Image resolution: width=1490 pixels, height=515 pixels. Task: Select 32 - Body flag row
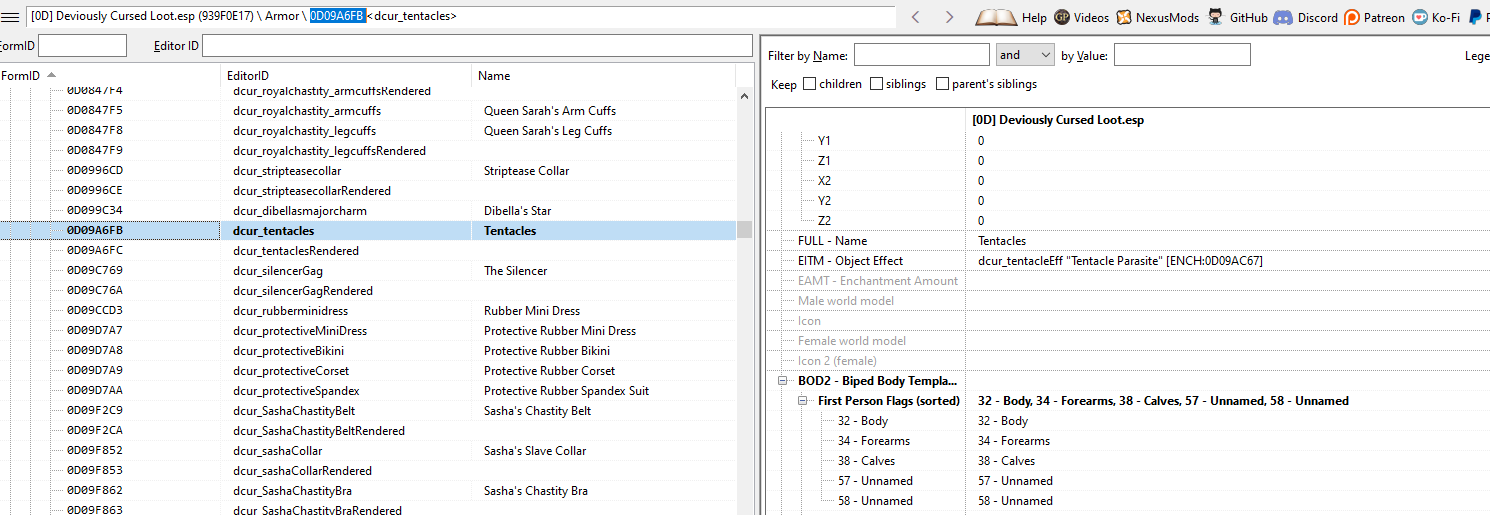[x=1128, y=421]
